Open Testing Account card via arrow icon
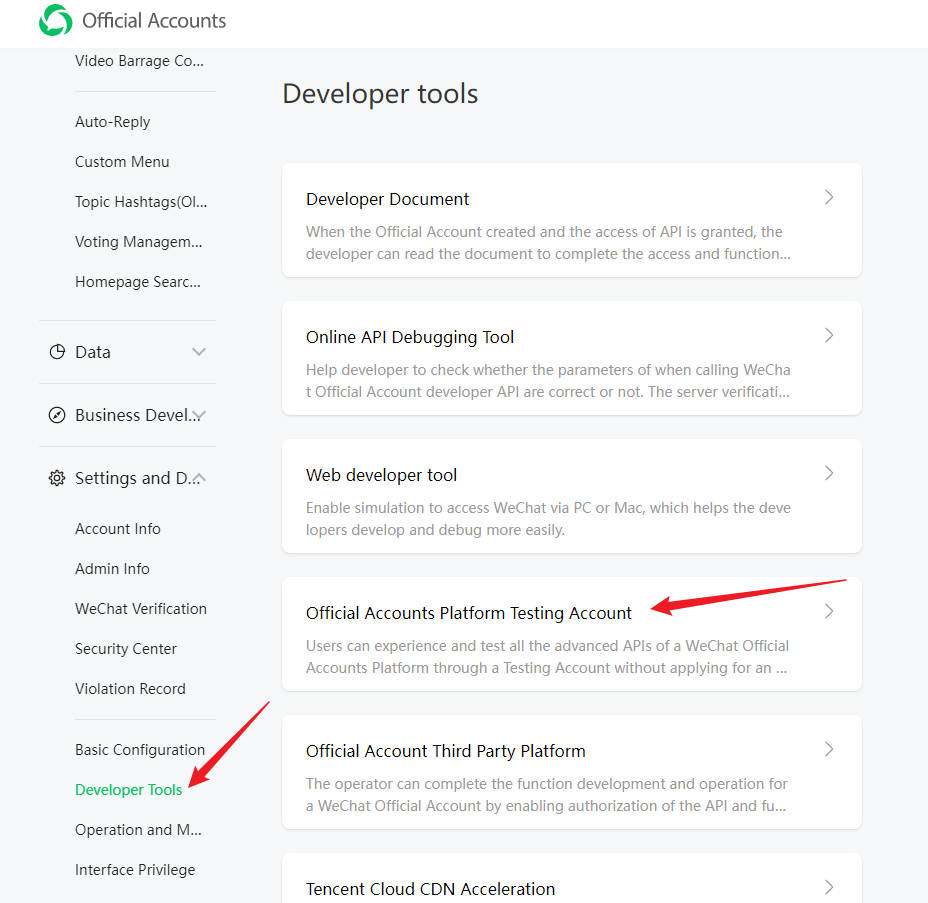This screenshot has height=903, width=928. 829,611
